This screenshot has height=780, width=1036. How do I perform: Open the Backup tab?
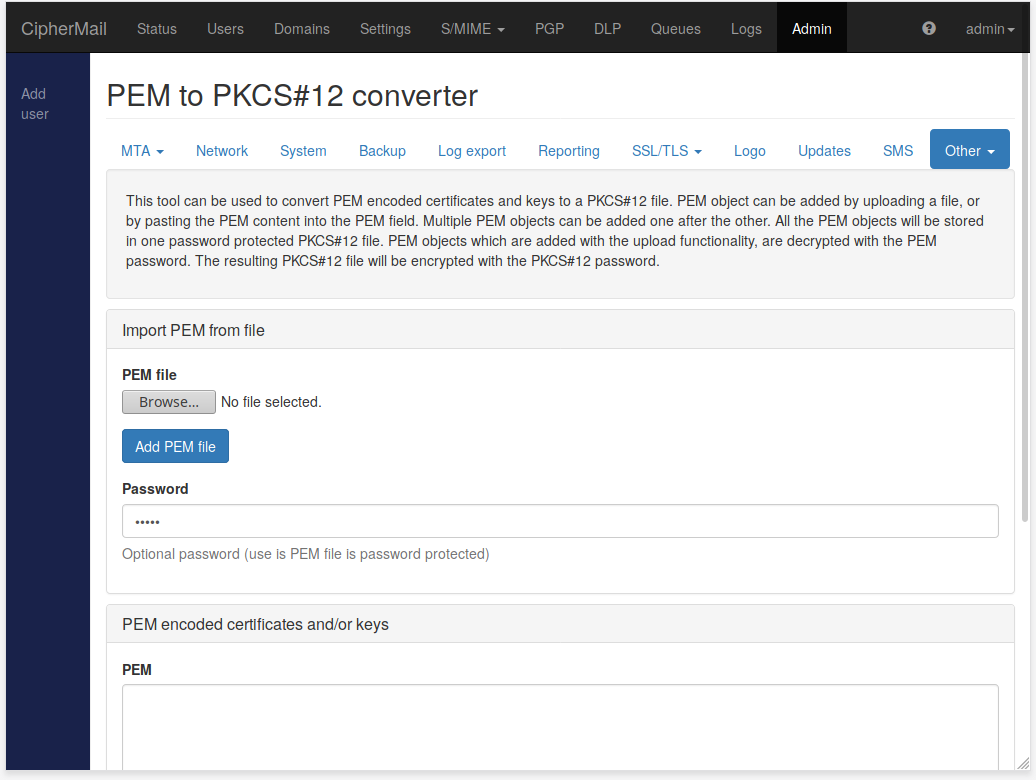[382, 151]
